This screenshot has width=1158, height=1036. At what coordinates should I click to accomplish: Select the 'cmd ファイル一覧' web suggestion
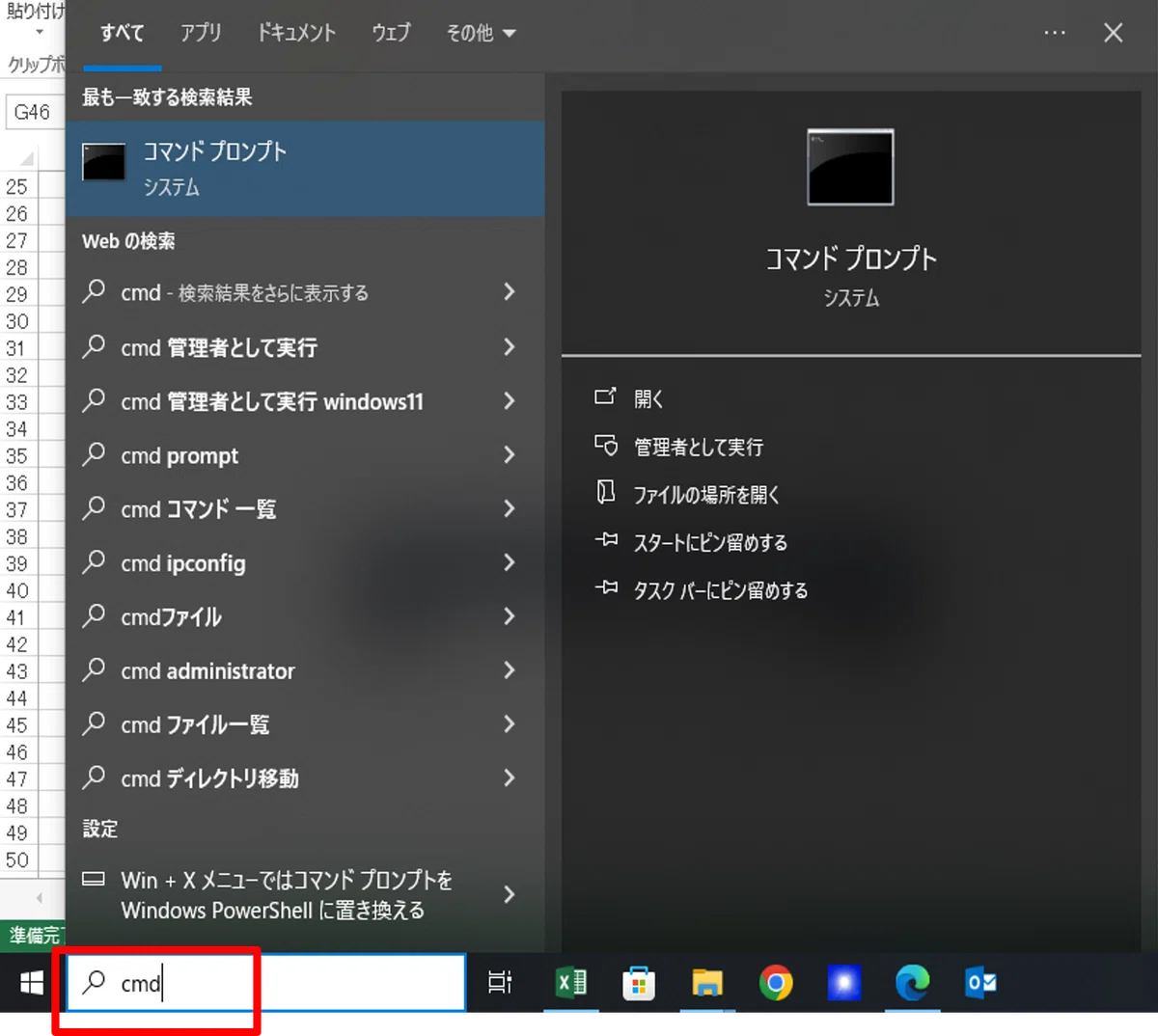[305, 724]
